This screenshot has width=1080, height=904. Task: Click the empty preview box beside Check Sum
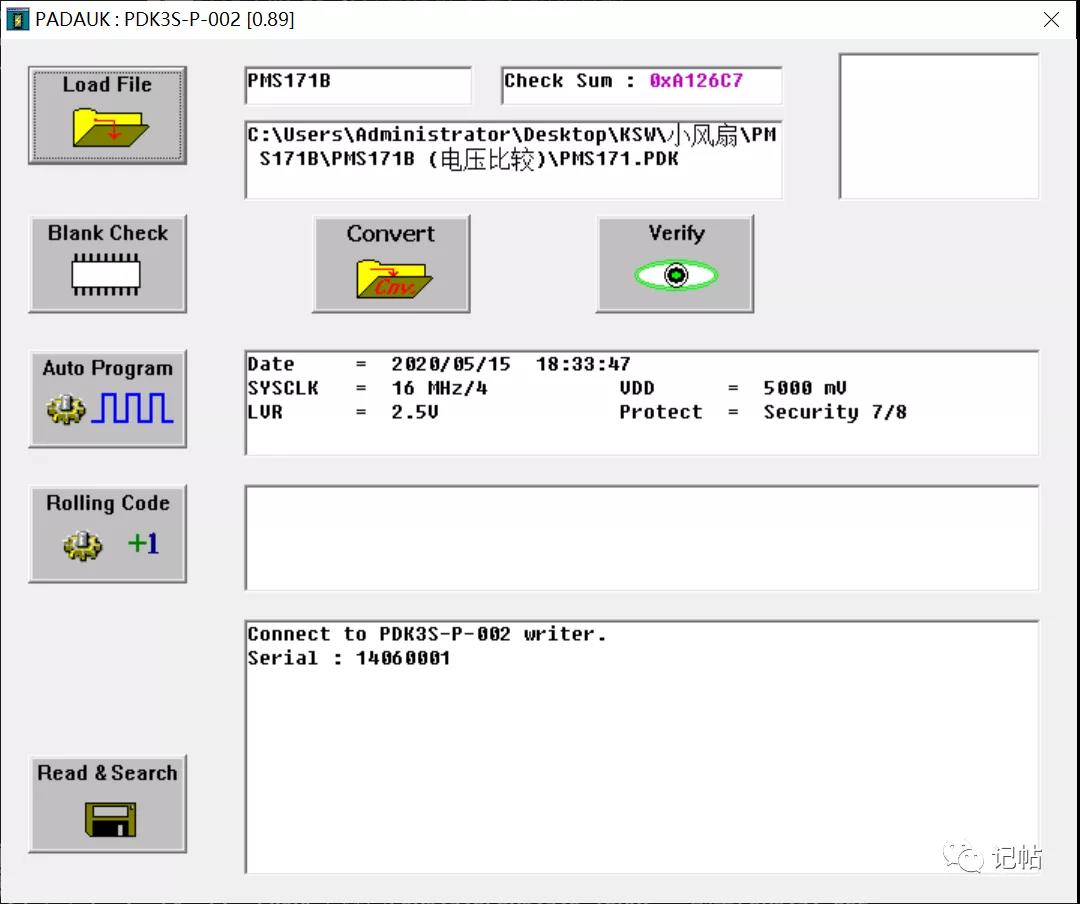(939, 126)
